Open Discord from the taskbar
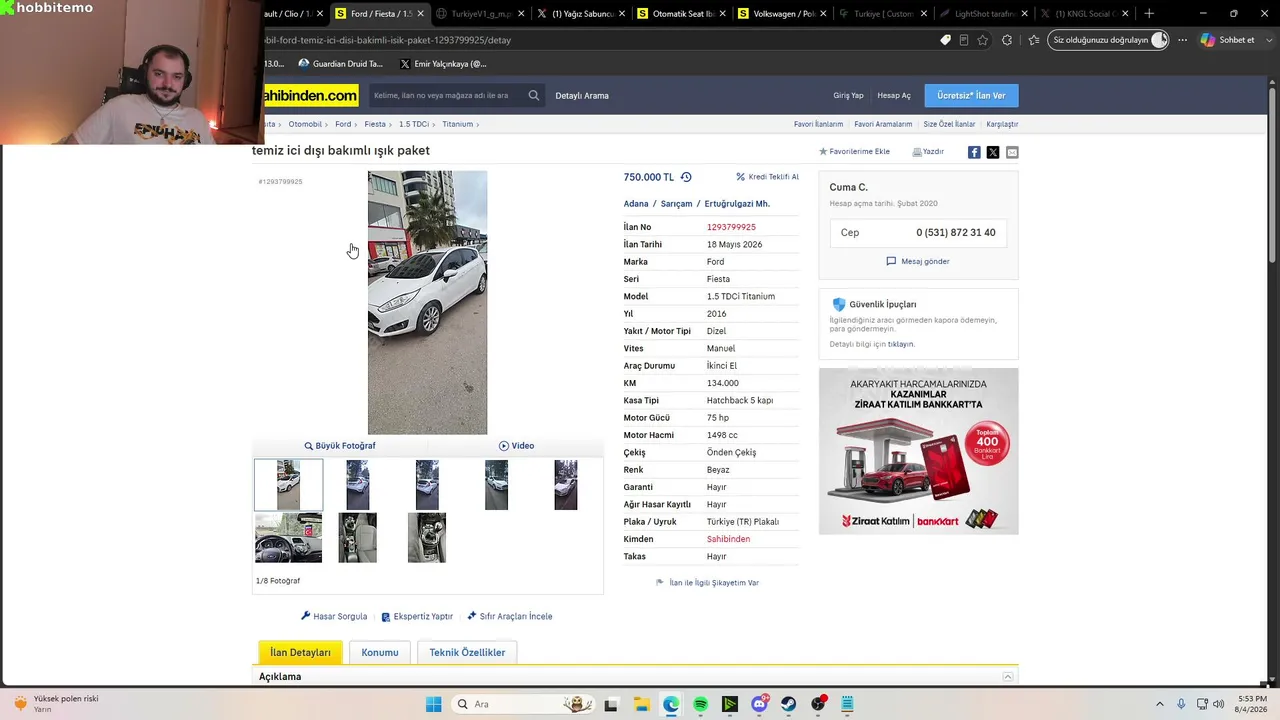 click(x=759, y=704)
